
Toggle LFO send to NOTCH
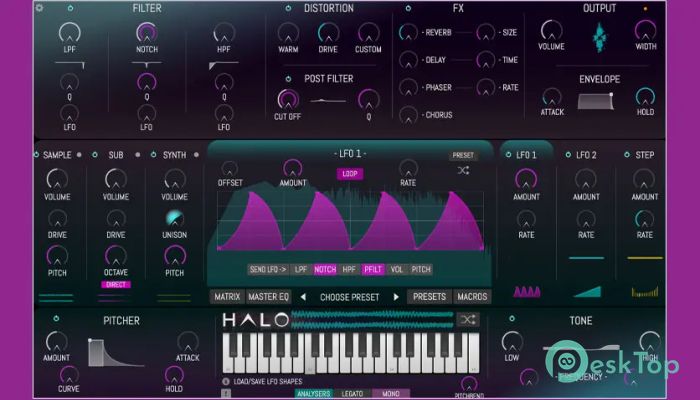(x=325, y=269)
